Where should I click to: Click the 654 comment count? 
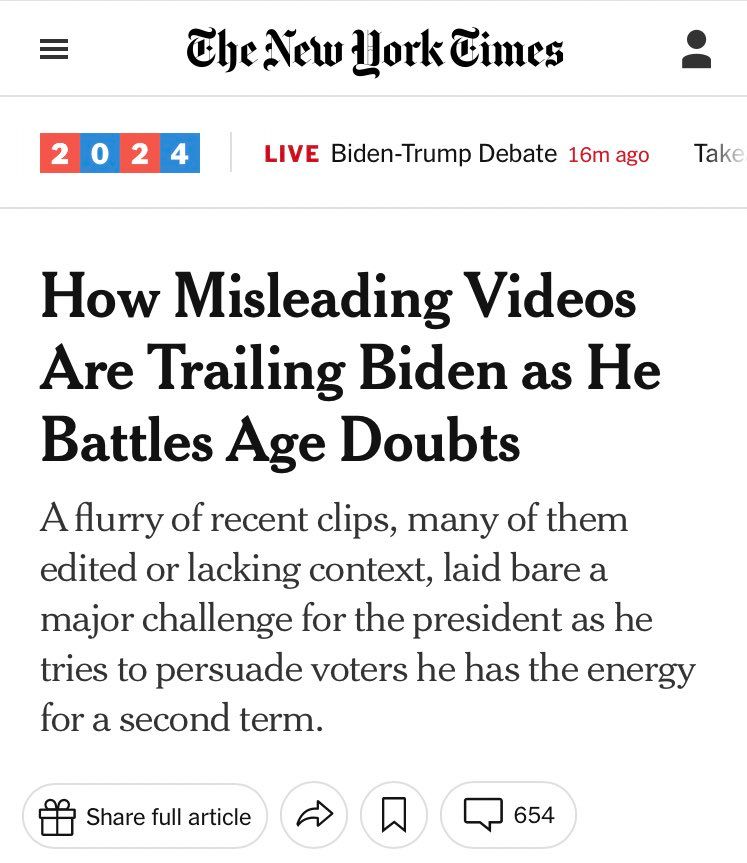(x=533, y=816)
